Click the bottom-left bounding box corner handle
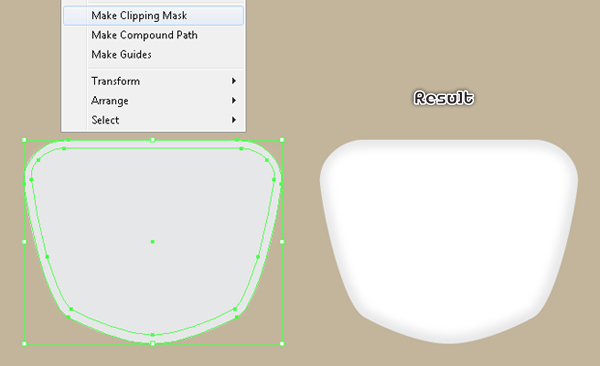 24,344
